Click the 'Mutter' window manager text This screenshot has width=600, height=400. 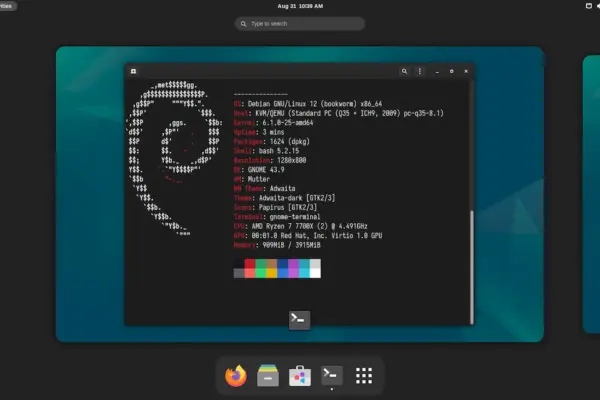pyautogui.click(x=259, y=179)
